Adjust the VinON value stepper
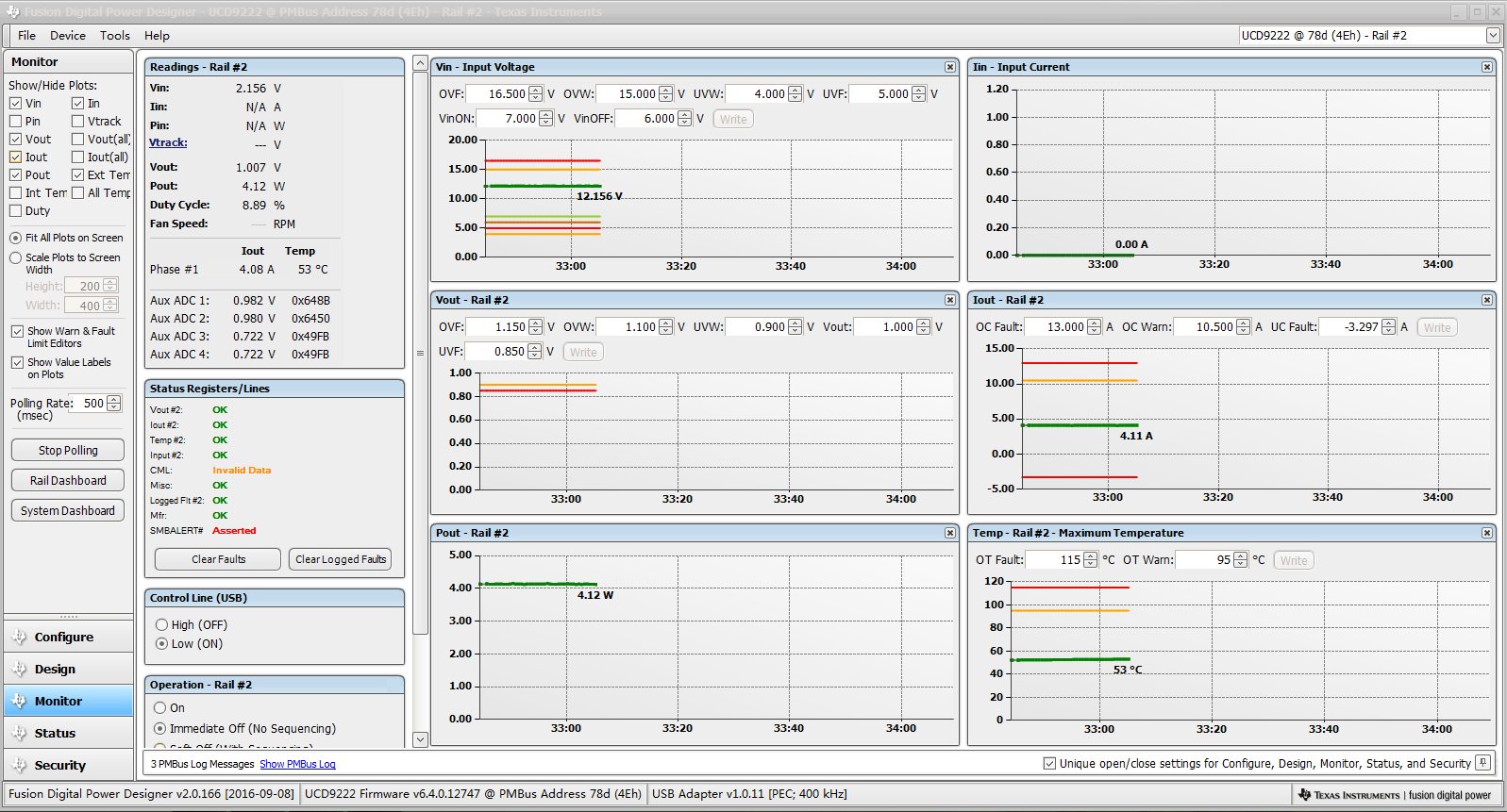The image size is (1507, 812). coord(546,119)
